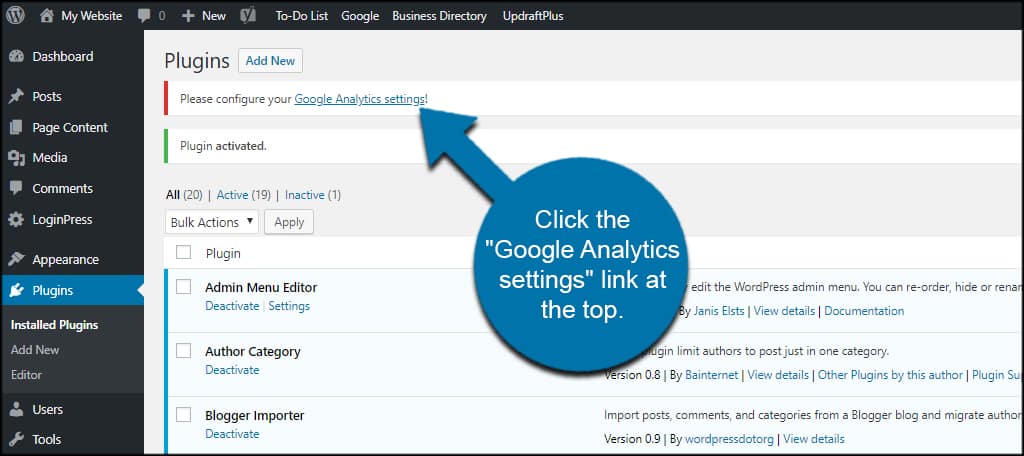The height and width of the screenshot is (456, 1024).
Task: Click the Plugins plug icon in sidebar
Action: point(16,291)
